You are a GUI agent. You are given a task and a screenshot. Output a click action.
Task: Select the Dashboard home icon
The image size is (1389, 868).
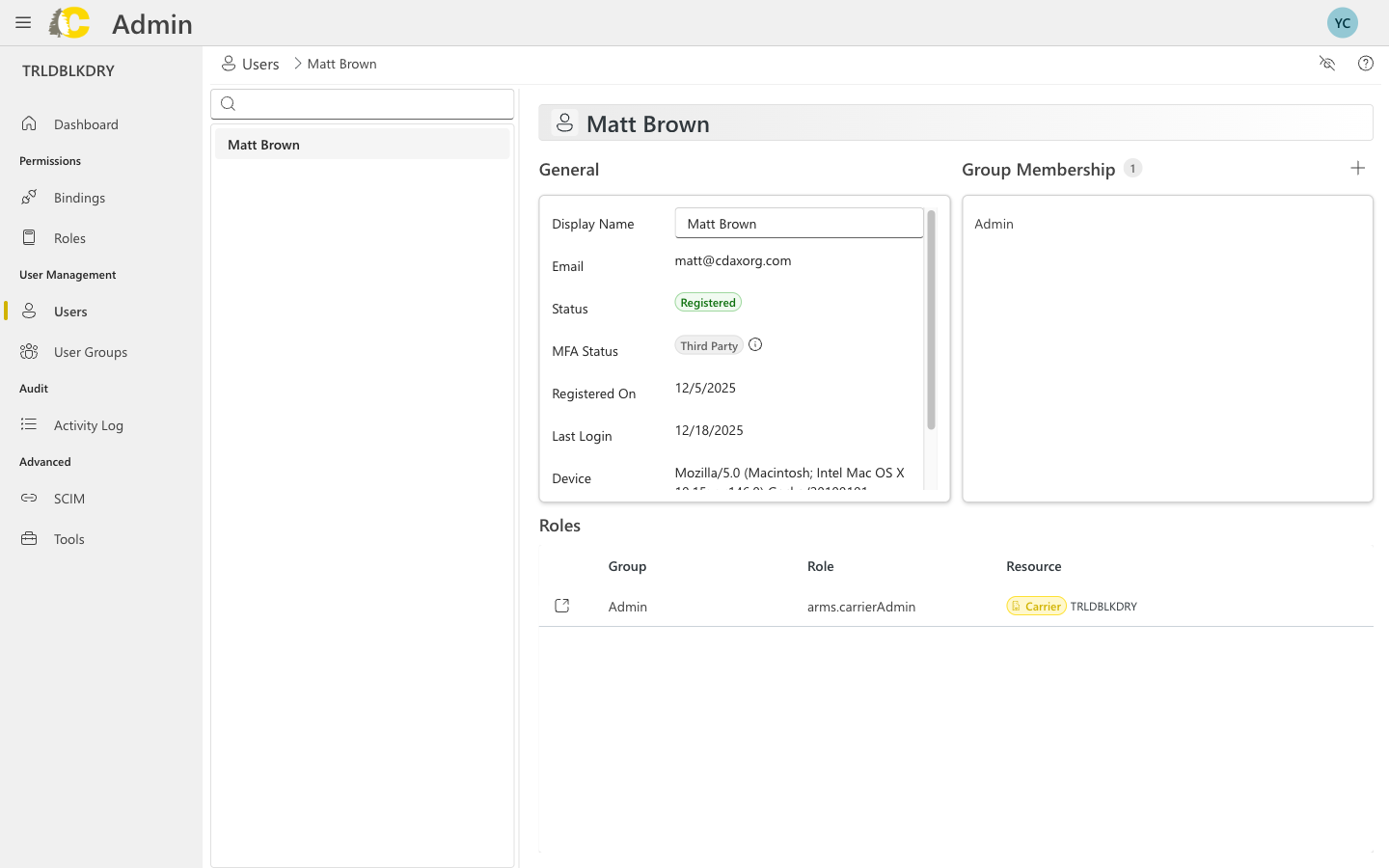28,123
